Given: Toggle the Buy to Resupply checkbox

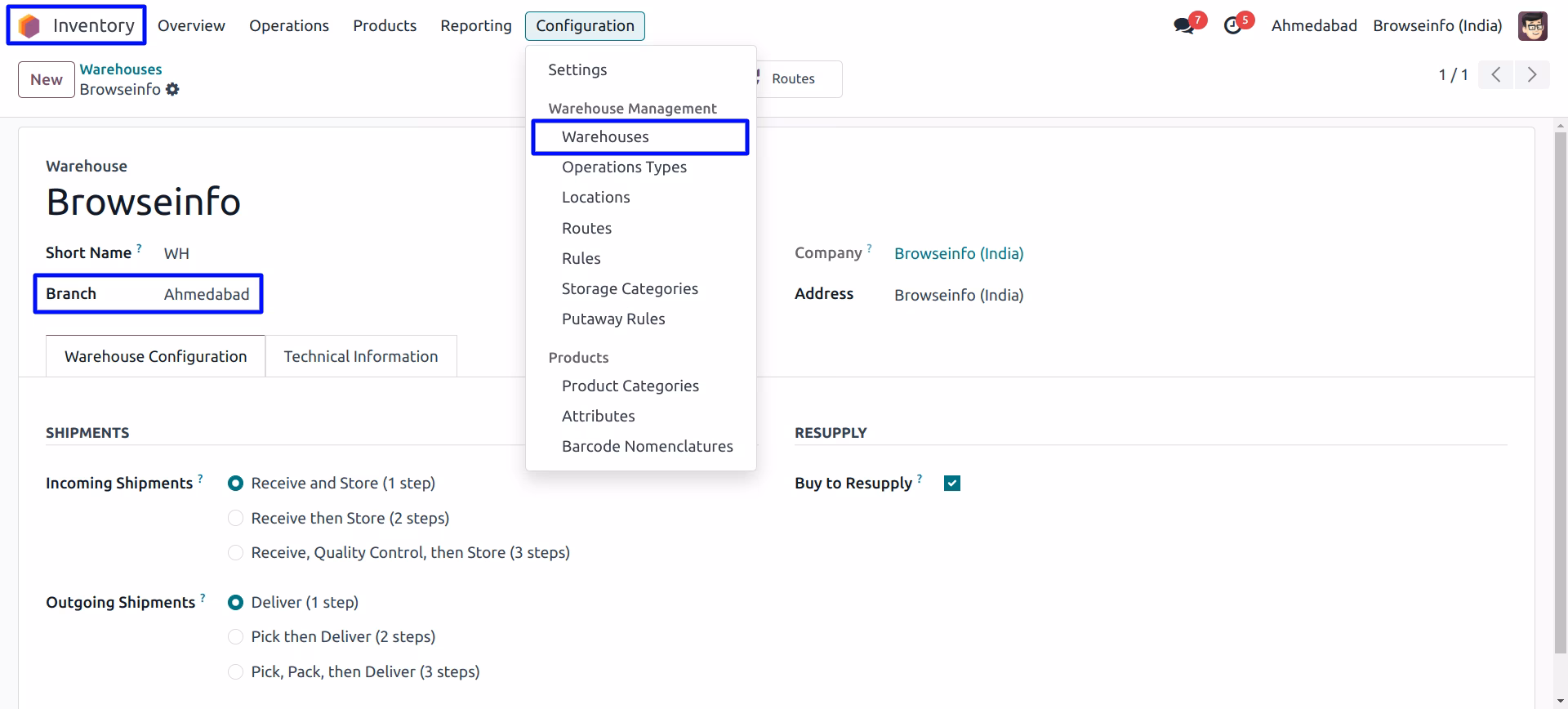Looking at the screenshot, I should [952, 484].
